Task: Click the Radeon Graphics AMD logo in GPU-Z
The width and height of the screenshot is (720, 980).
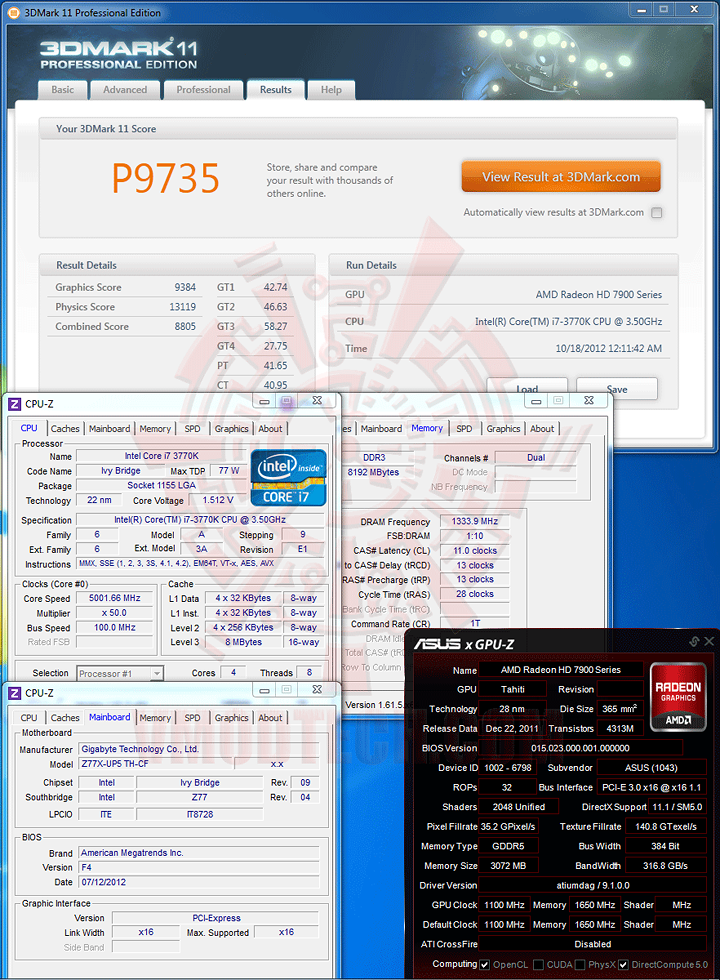Action: (x=678, y=697)
